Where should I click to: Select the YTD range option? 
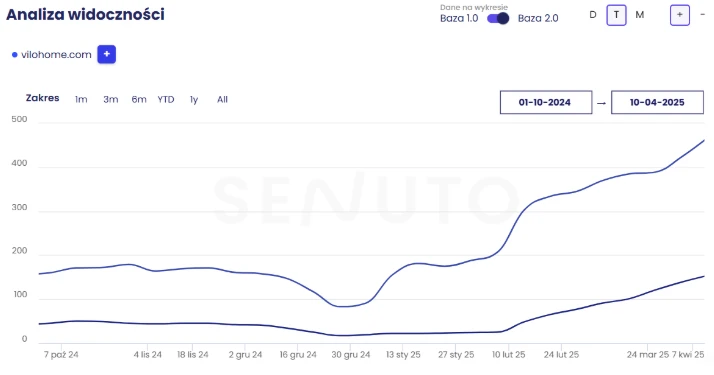coord(166,99)
